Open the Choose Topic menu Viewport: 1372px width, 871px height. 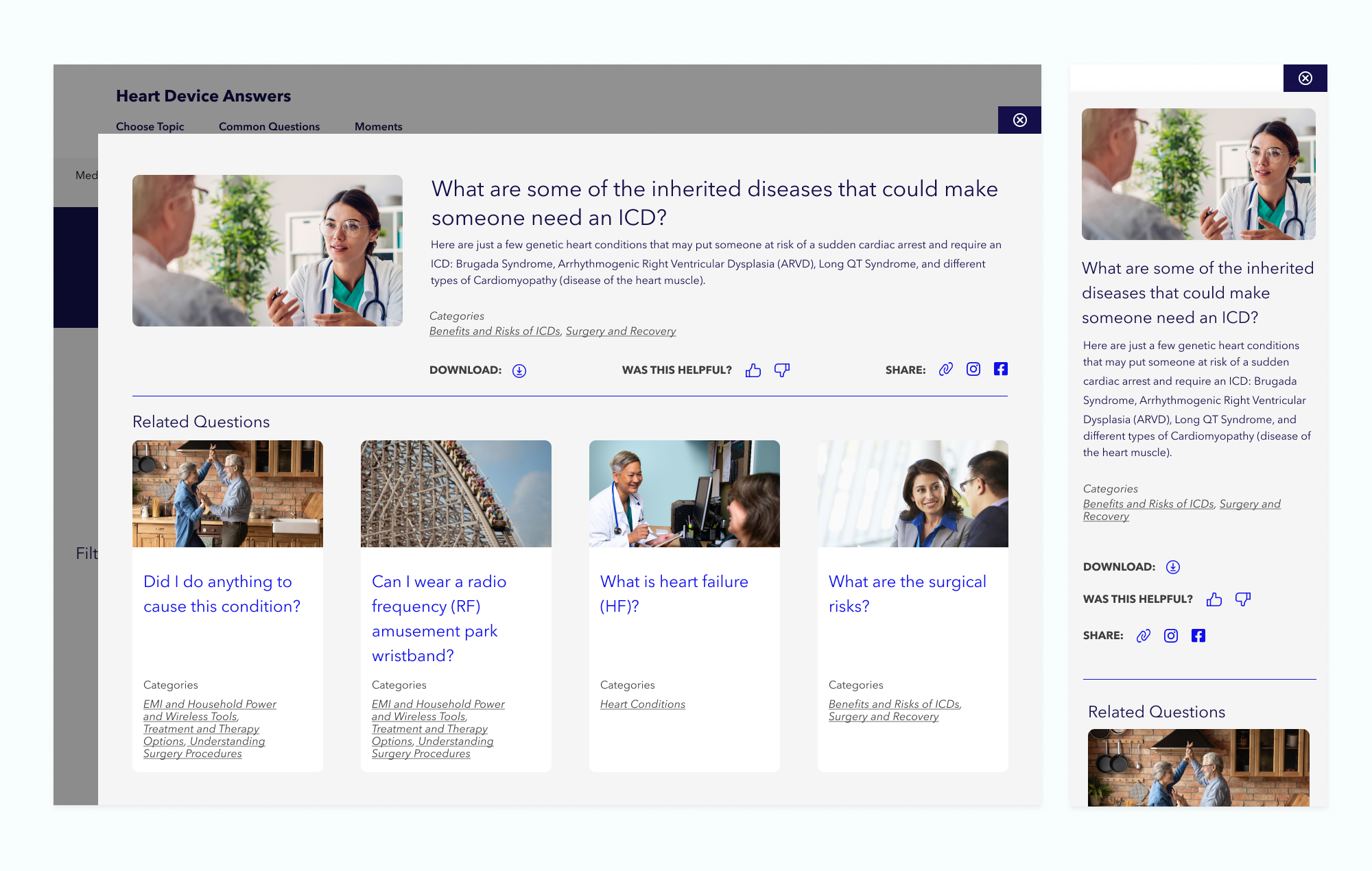[x=150, y=127]
